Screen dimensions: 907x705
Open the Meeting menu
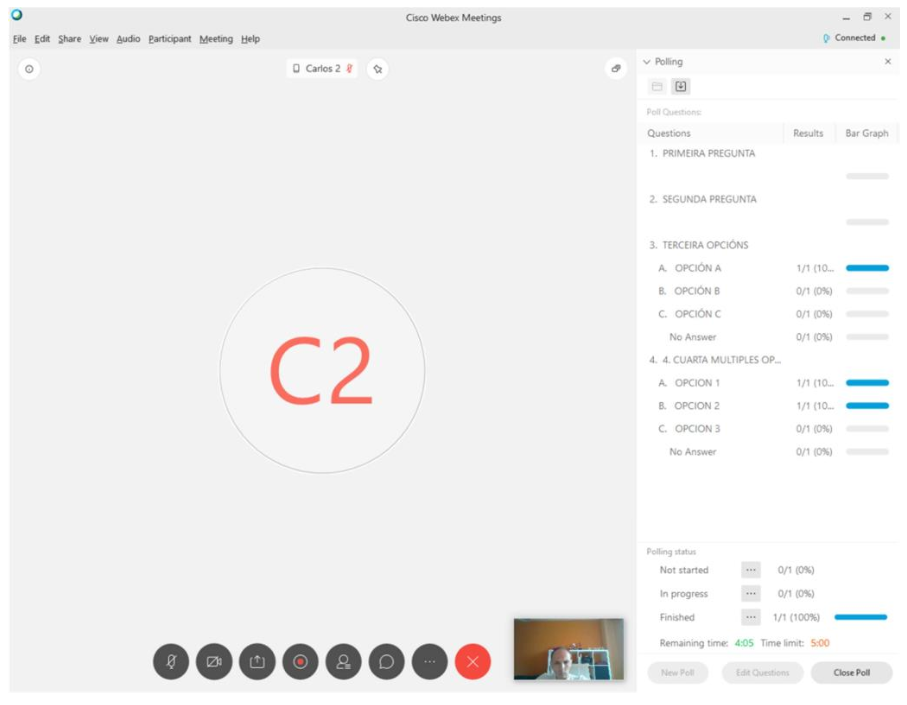(215, 39)
